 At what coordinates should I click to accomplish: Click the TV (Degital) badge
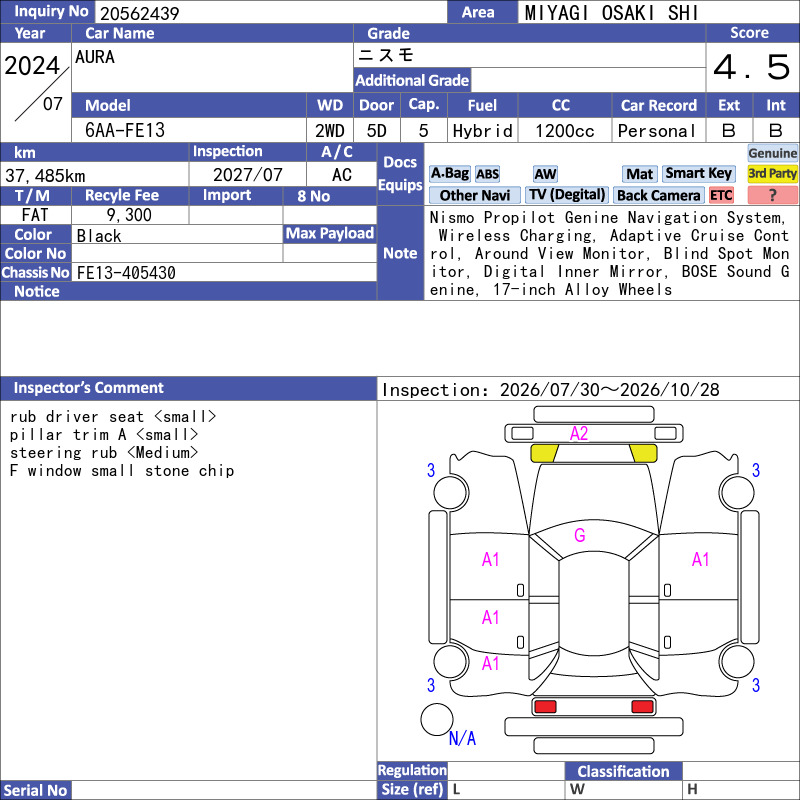(566, 195)
